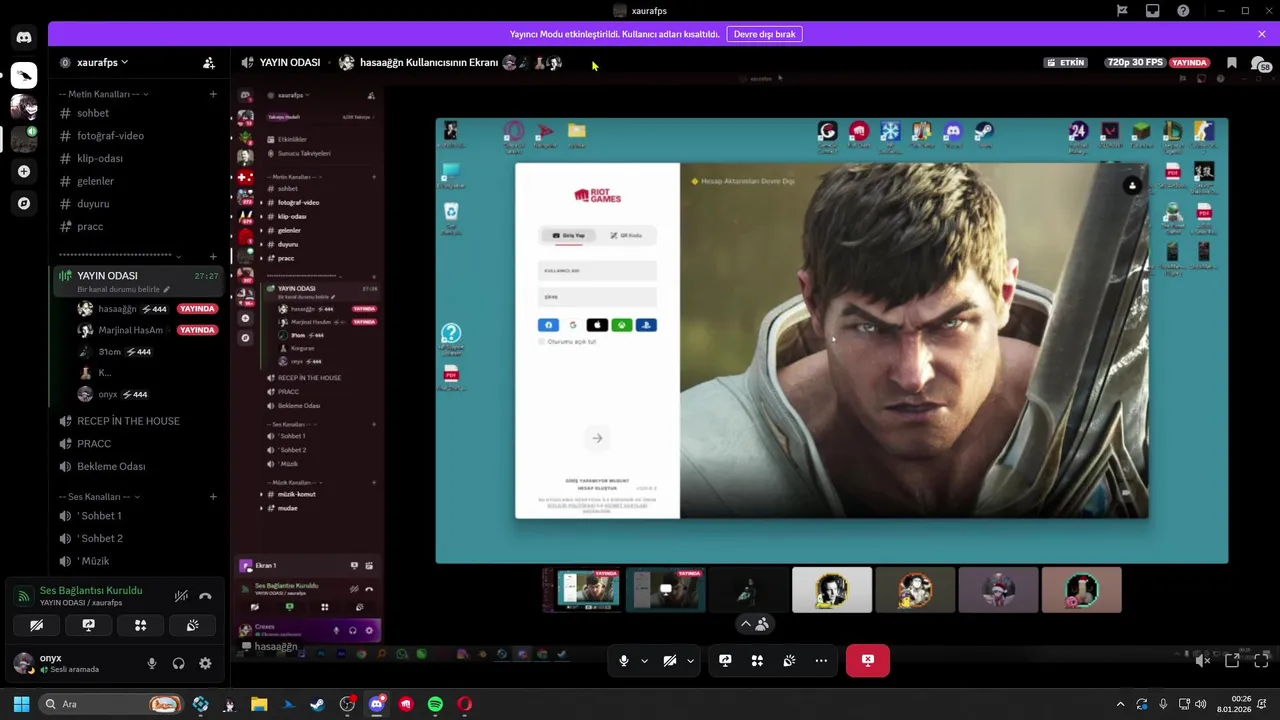The image size is (1280, 720).
Task: Collapse the Ses Kanalları category
Action: pos(98,497)
